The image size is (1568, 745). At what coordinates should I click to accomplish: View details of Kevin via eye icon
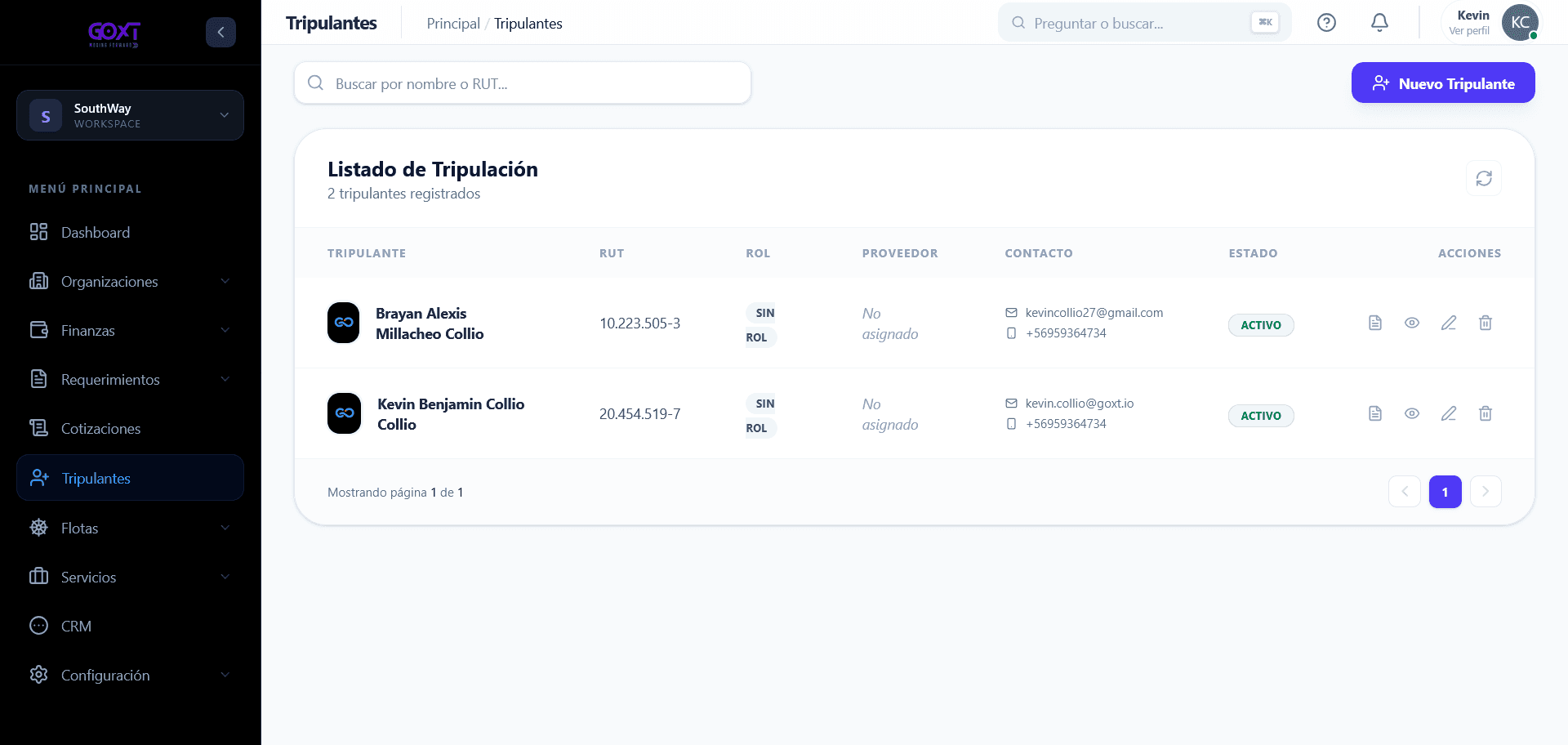click(x=1412, y=413)
